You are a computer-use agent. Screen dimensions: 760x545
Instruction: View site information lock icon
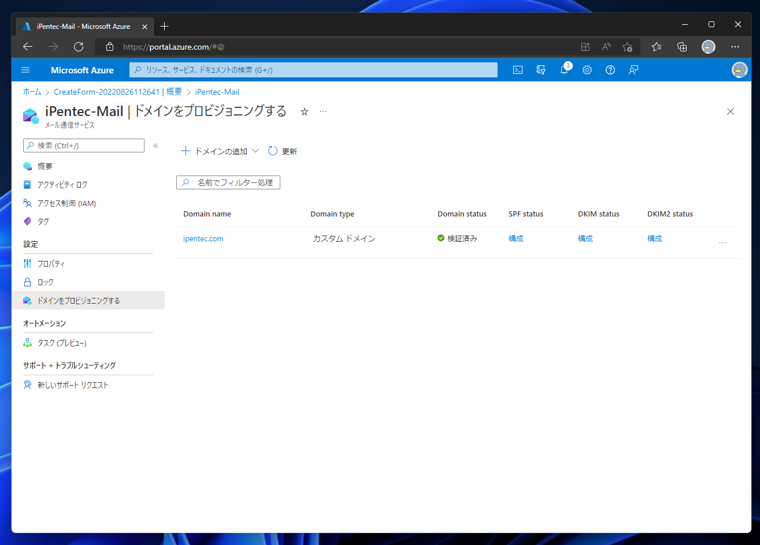pos(110,47)
